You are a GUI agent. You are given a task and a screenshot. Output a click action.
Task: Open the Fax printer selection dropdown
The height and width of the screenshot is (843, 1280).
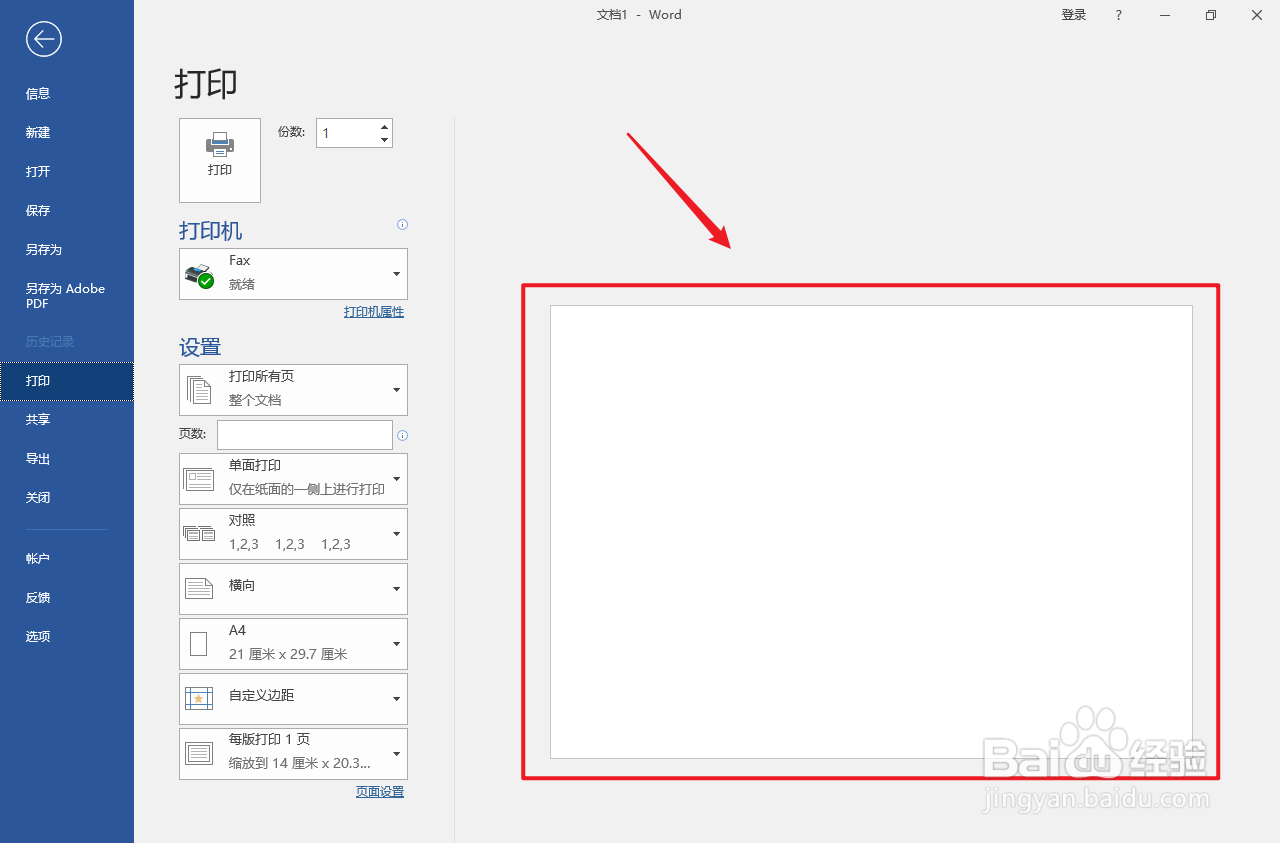pyautogui.click(x=293, y=274)
